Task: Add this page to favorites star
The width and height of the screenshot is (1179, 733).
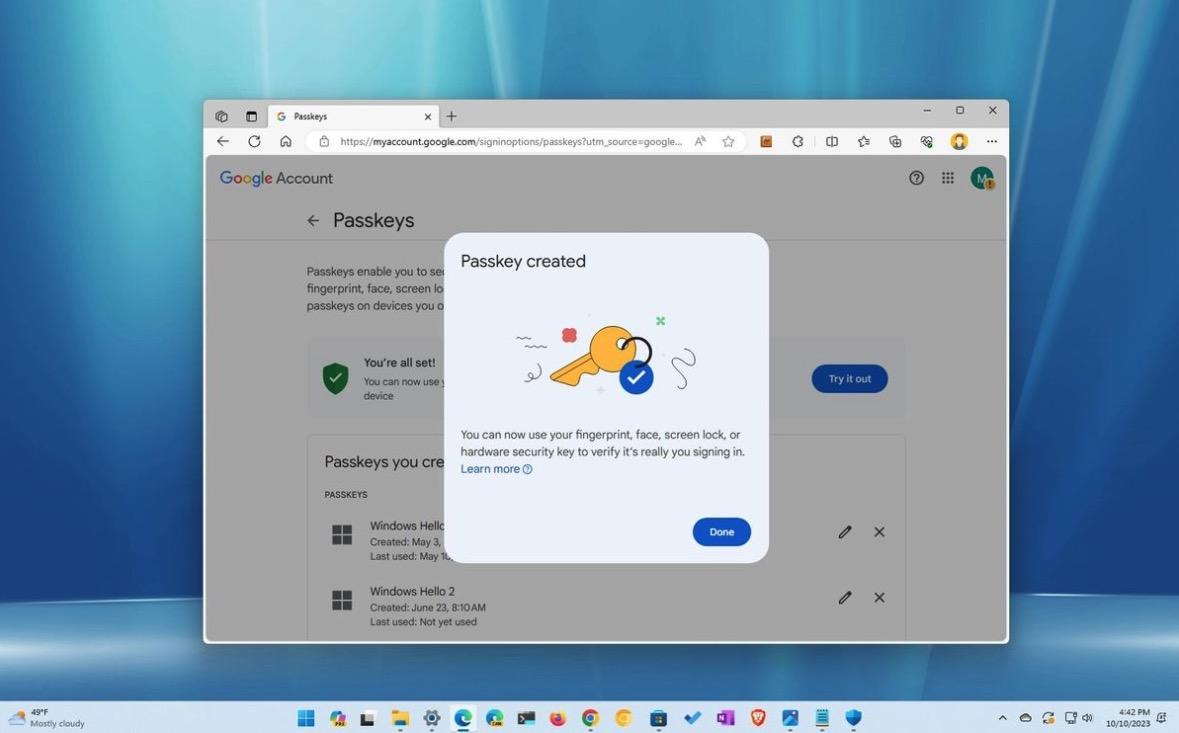Action: (728, 141)
